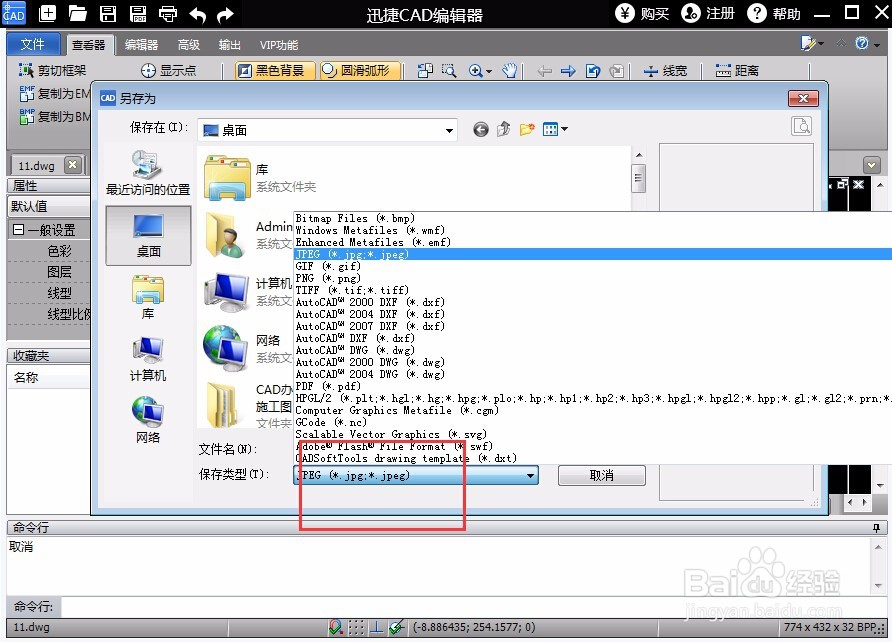Click the preview icon at dialog top right

802,126
